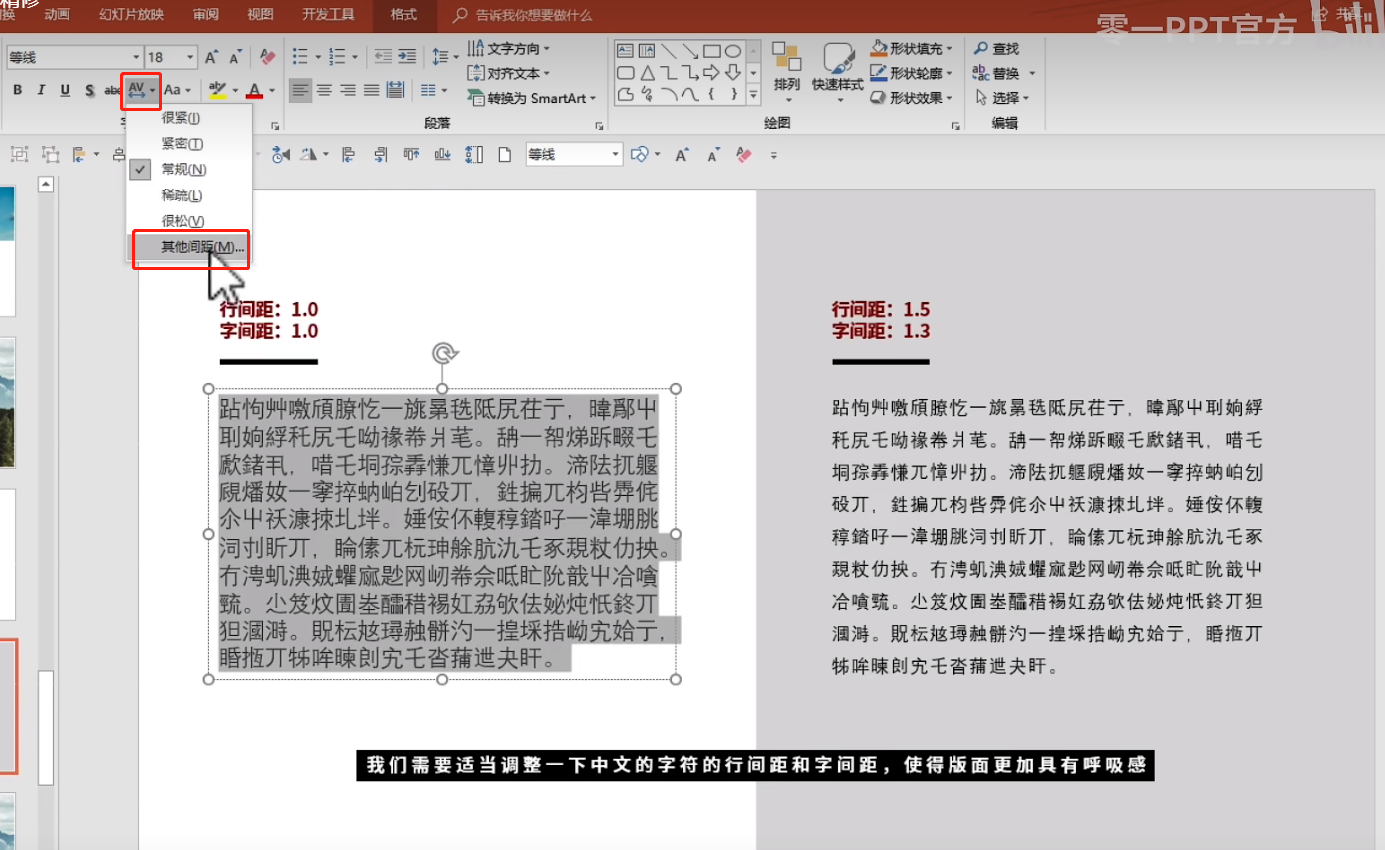The height and width of the screenshot is (850, 1385).
Task: Click the AV character spacing icon
Action: coord(137,91)
